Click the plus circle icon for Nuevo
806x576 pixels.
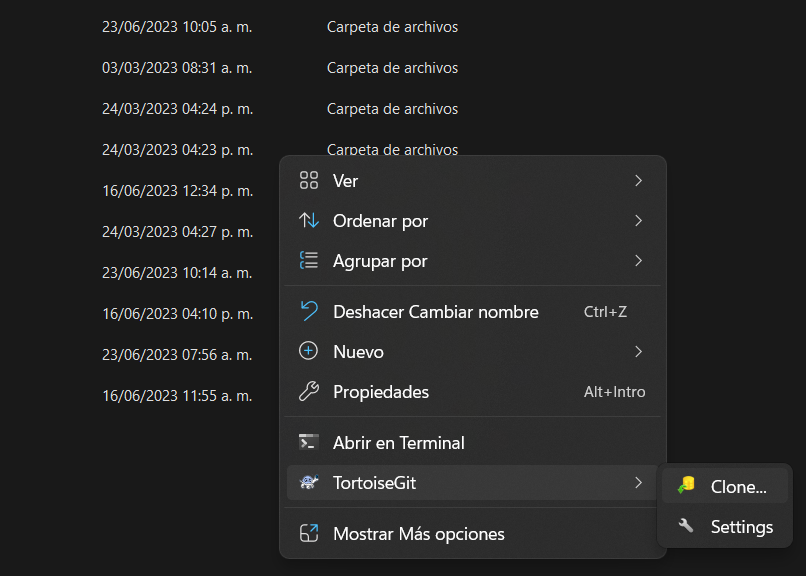coord(309,352)
